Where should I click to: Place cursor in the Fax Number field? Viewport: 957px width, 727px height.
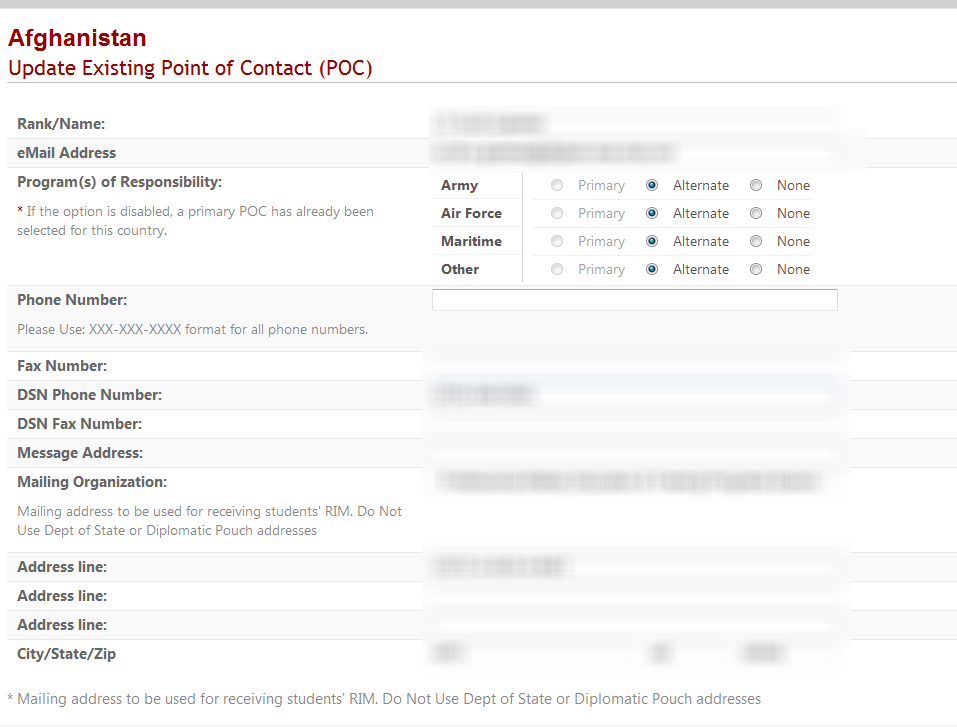[634, 366]
